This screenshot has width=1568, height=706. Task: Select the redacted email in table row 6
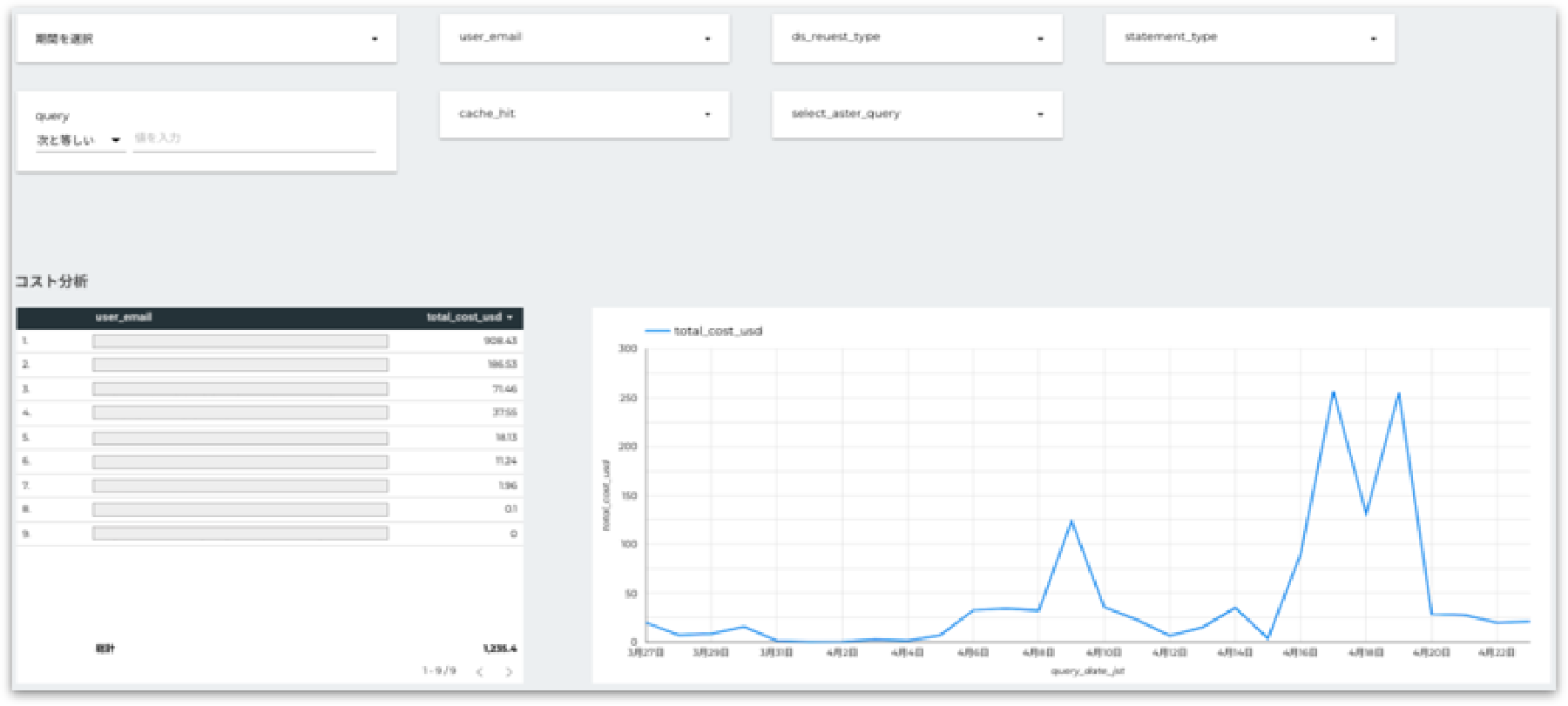pyautogui.click(x=240, y=461)
